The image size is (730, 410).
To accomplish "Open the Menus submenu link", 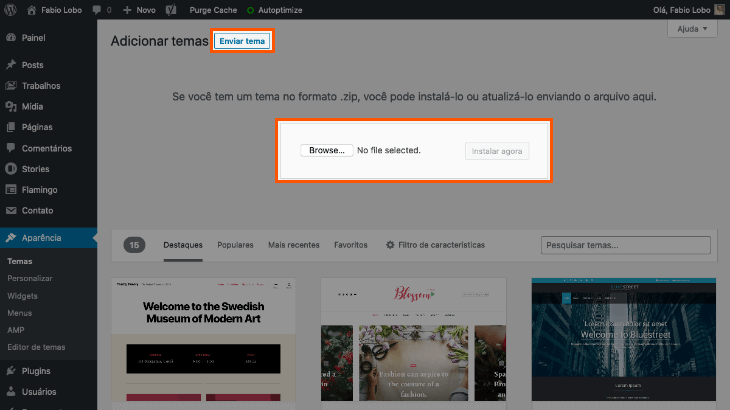I will click(19, 313).
